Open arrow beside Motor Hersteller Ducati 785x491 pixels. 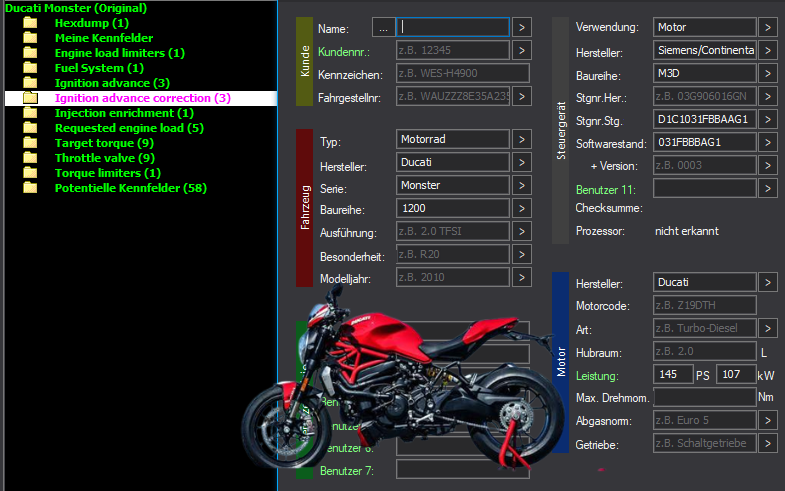point(767,282)
